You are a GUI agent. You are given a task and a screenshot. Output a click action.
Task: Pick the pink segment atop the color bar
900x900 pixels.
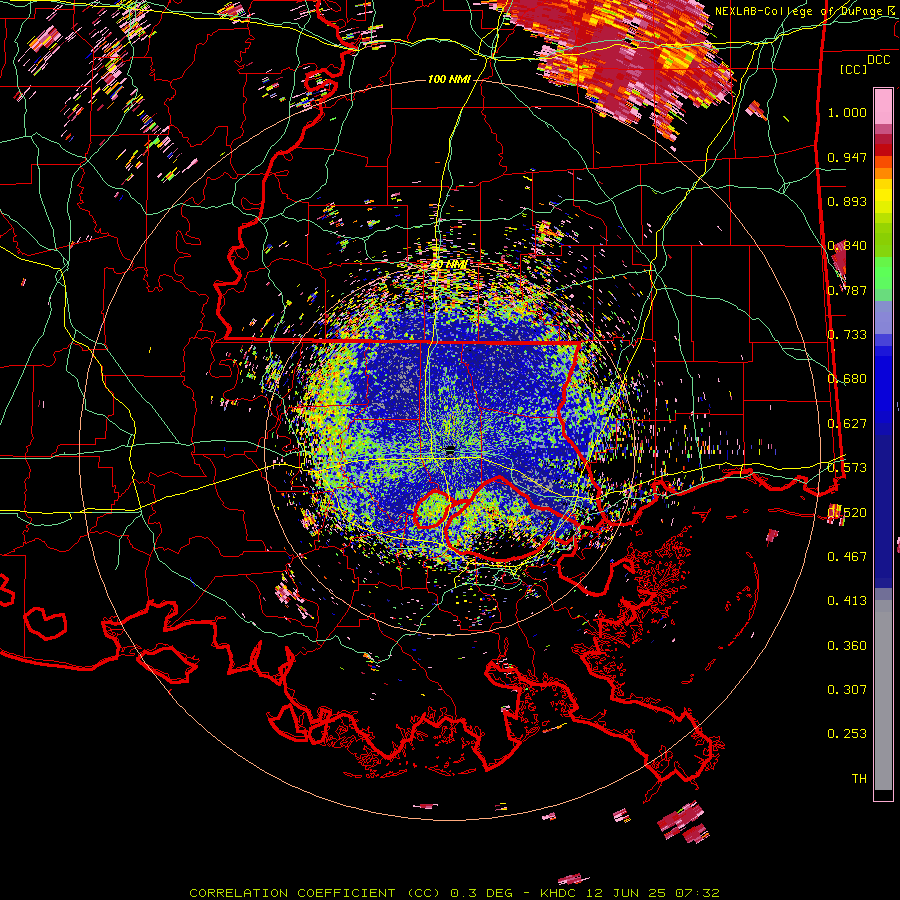point(883,107)
